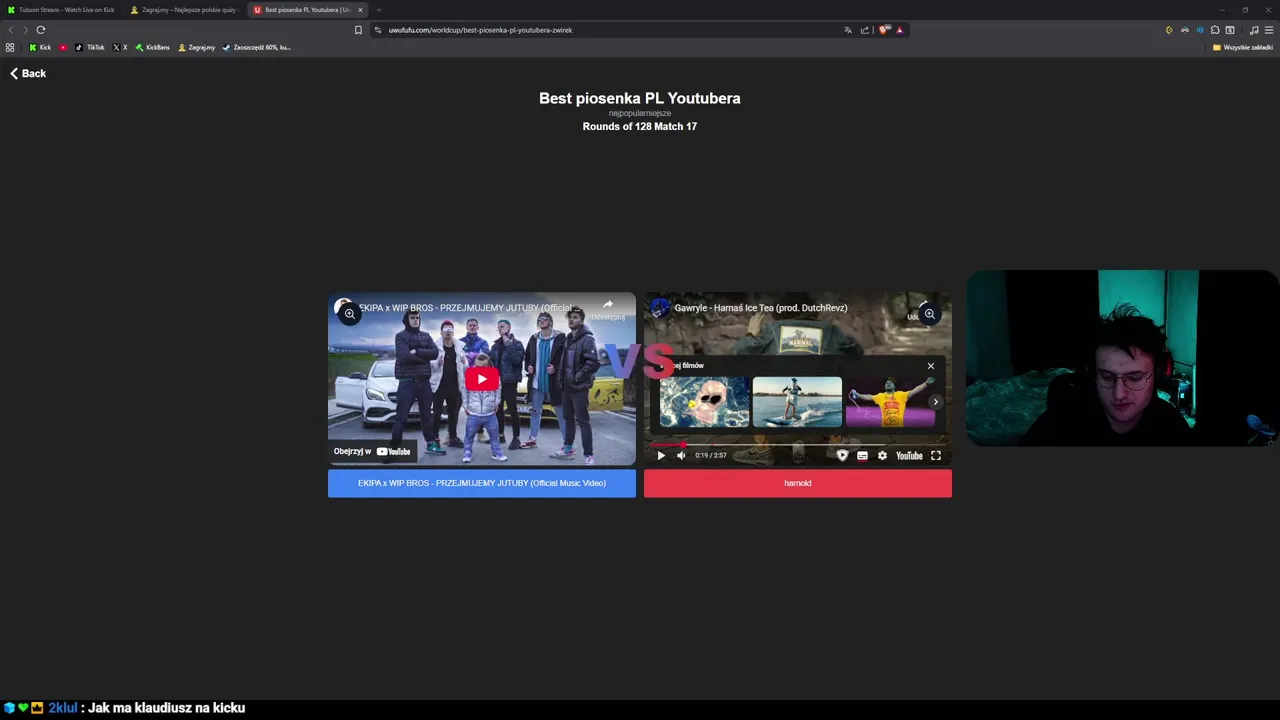This screenshot has width=1280, height=720.
Task: Share the EKIPA video via Udostępnij
Action: (607, 309)
